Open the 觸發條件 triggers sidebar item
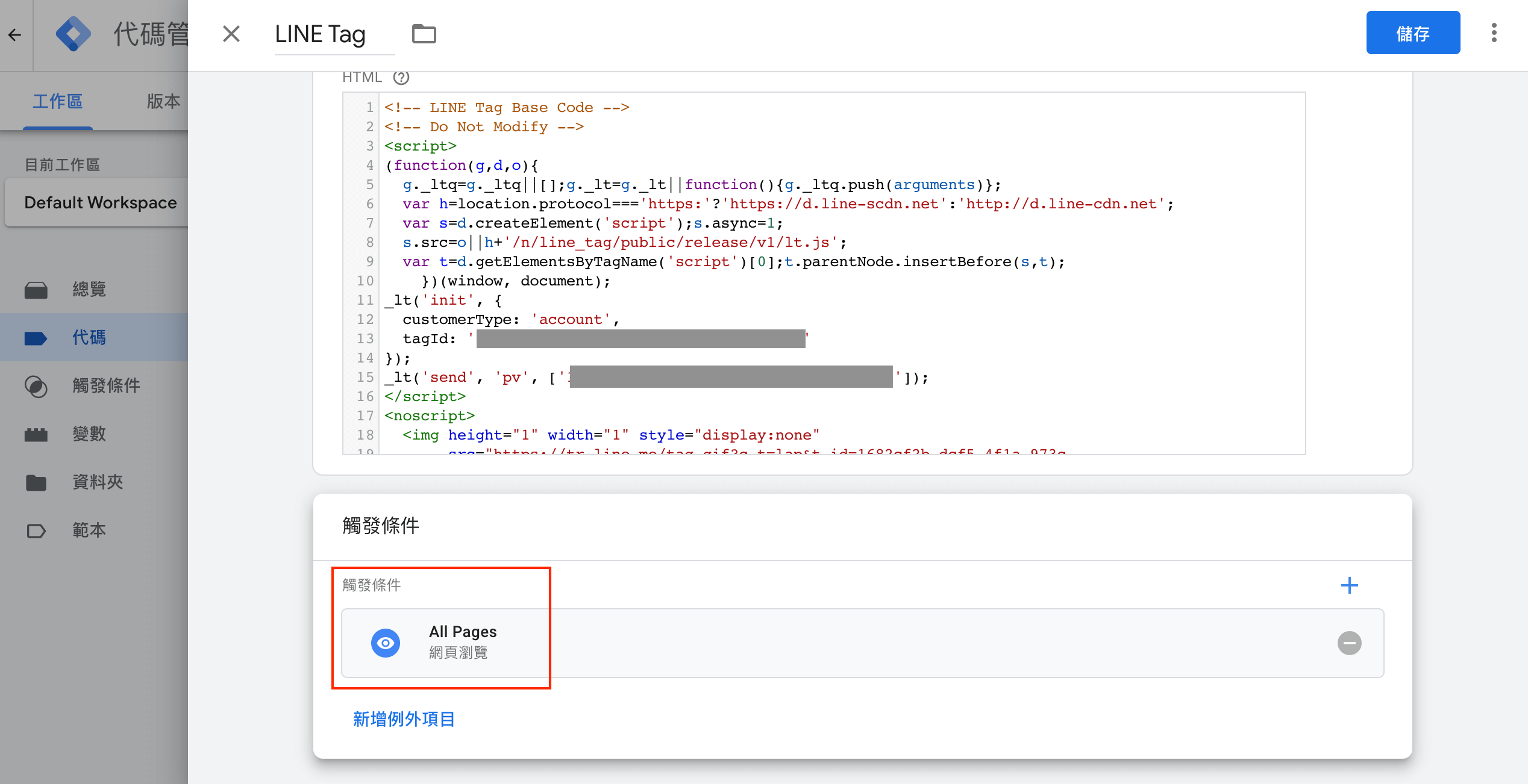 click(x=94, y=386)
